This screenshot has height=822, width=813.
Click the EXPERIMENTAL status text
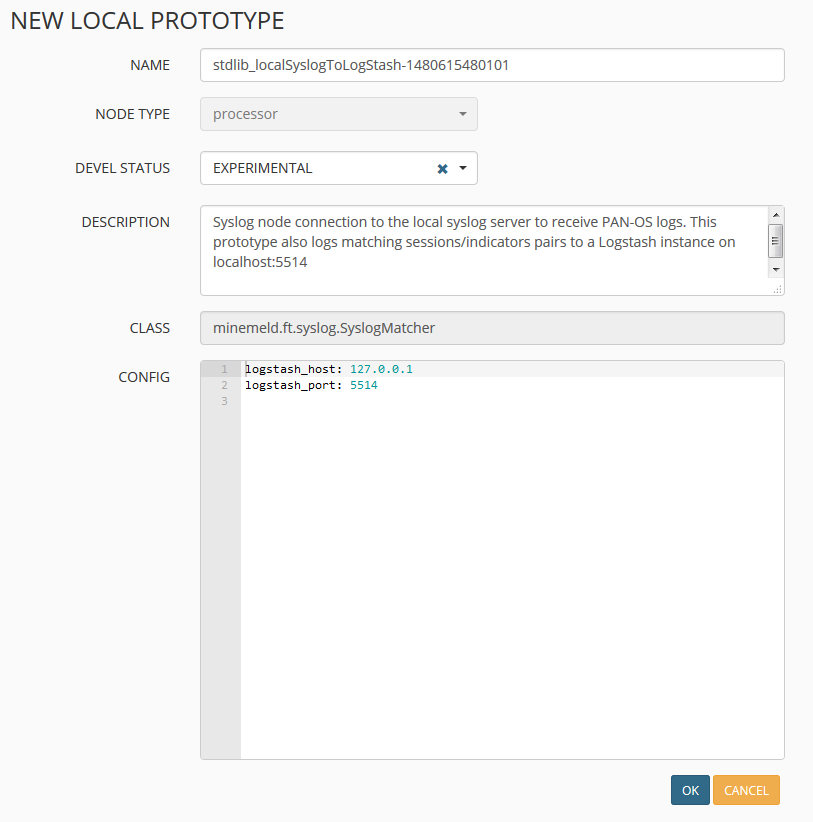[x=263, y=168]
